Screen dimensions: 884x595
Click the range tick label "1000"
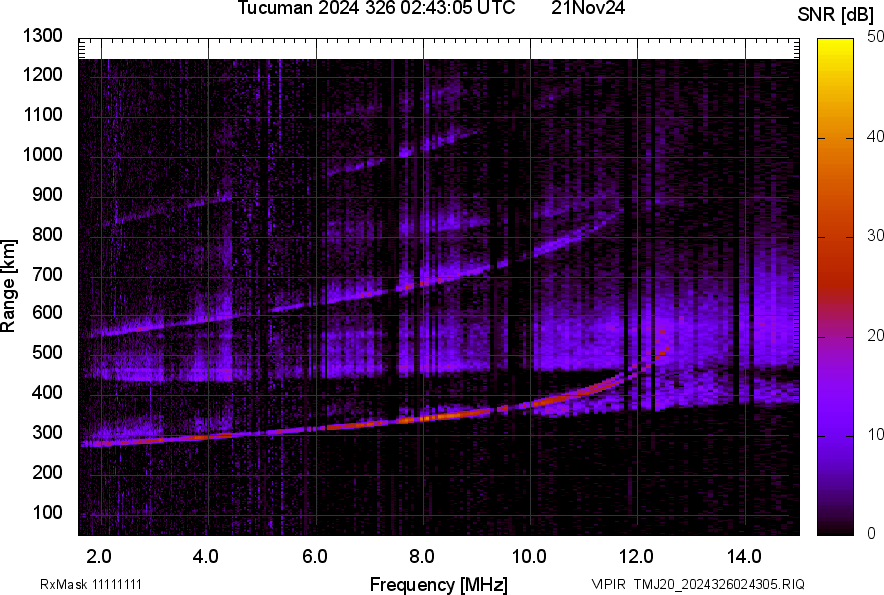click(x=42, y=154)
